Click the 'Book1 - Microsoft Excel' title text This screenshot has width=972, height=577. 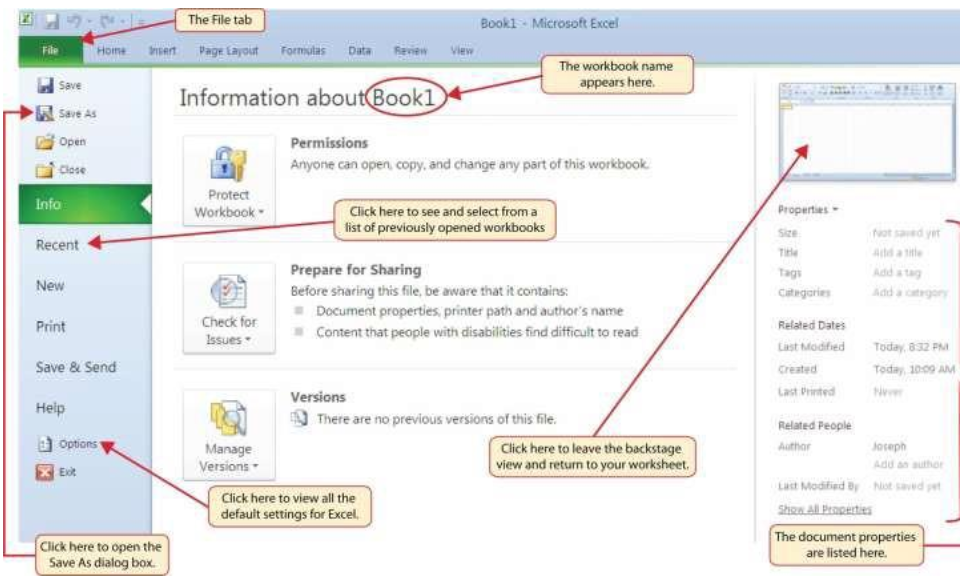[x=549, y=24]
